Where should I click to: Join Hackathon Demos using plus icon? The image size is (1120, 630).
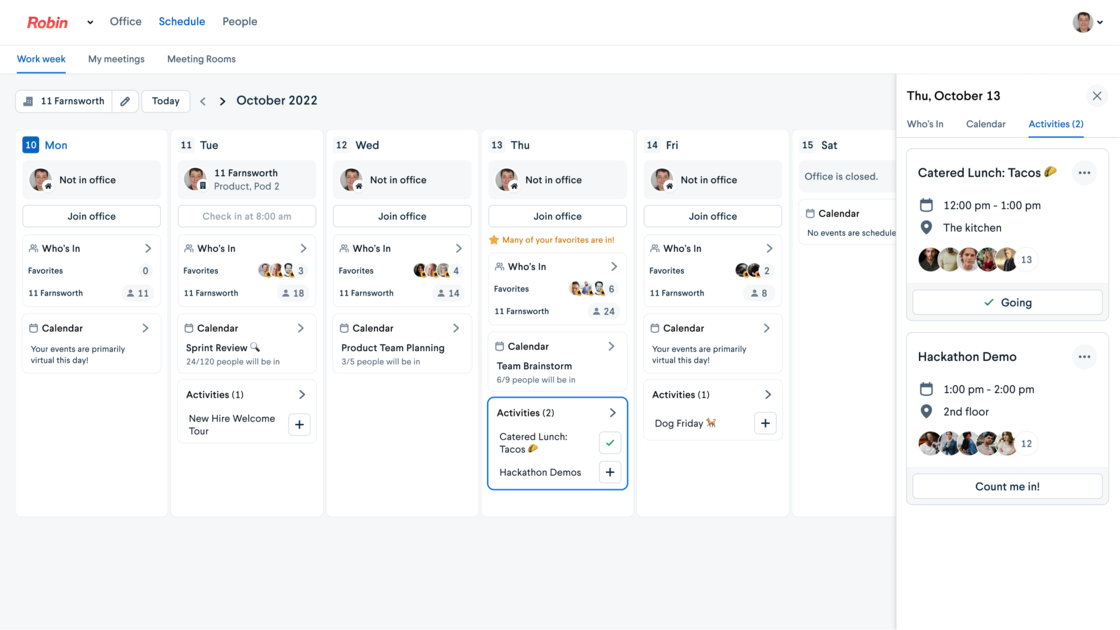610,472
